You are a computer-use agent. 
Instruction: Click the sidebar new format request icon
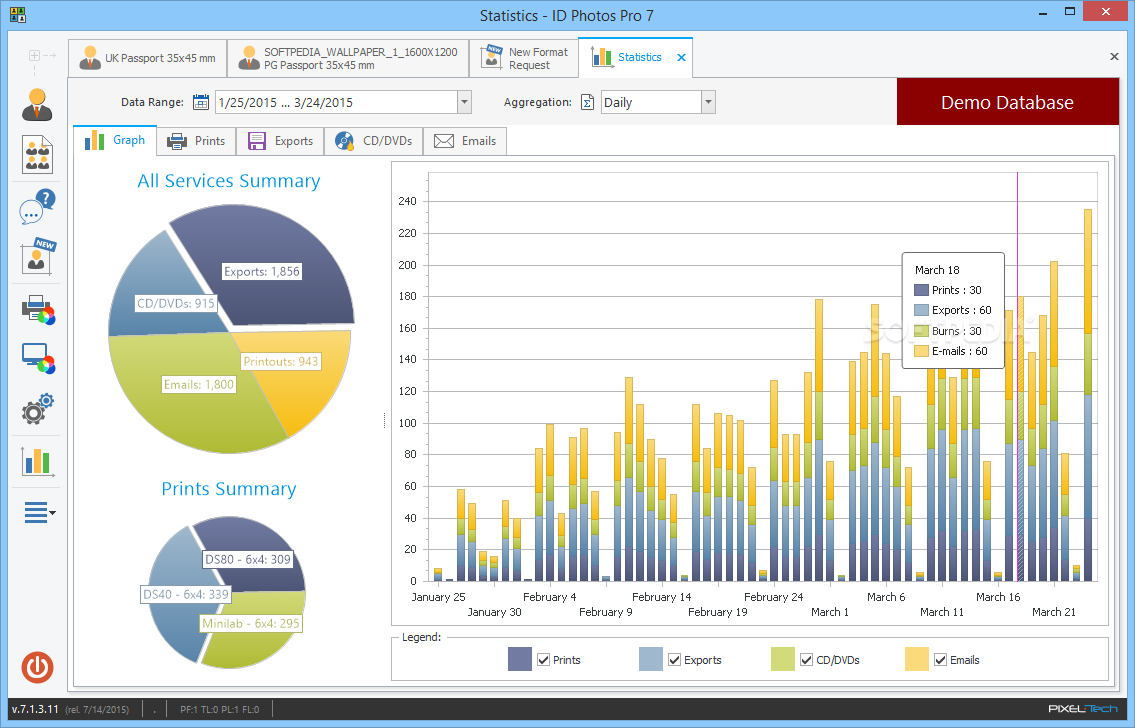pos(38,255)
